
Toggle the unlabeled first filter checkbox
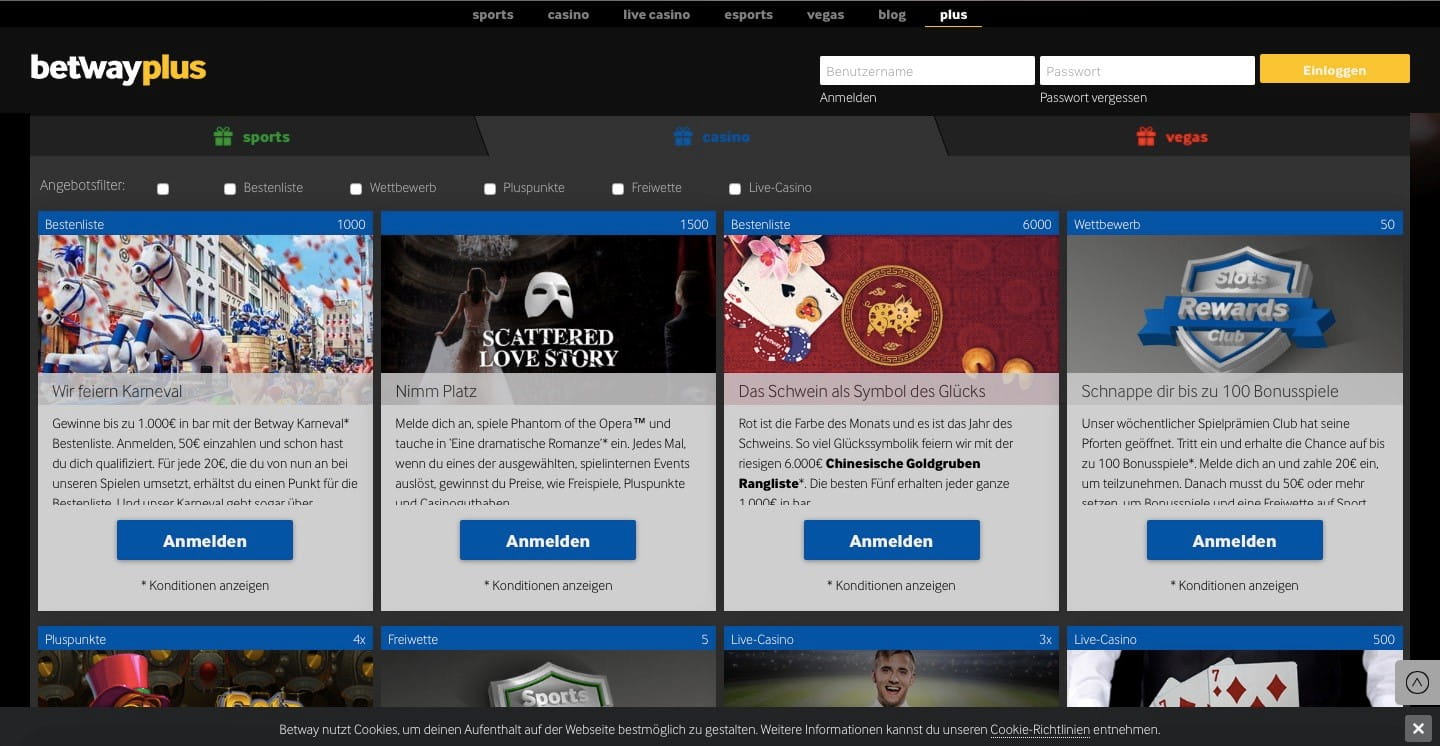(x=163, y=189)
